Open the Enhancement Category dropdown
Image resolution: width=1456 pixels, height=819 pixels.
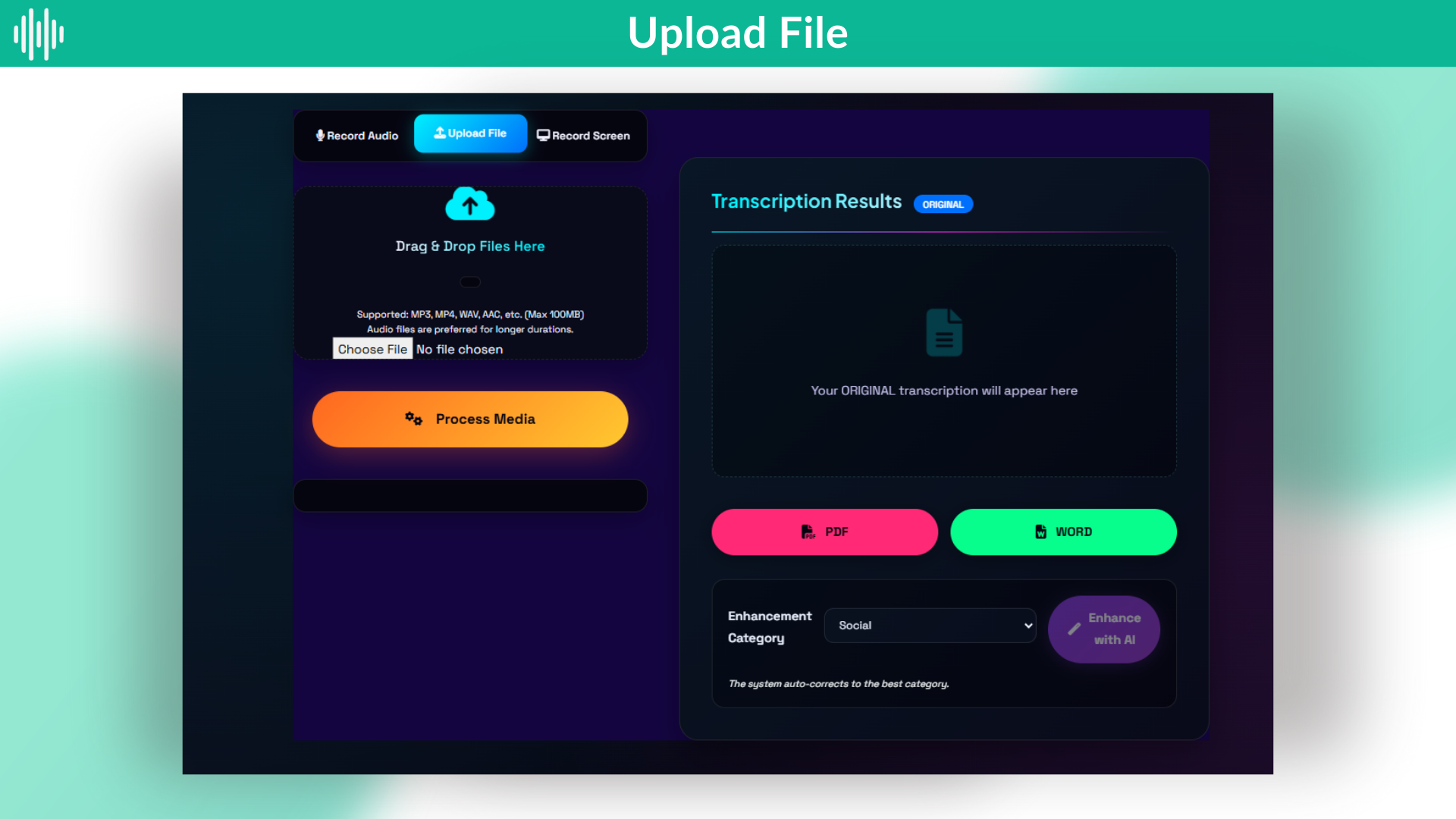coord(930,626)
